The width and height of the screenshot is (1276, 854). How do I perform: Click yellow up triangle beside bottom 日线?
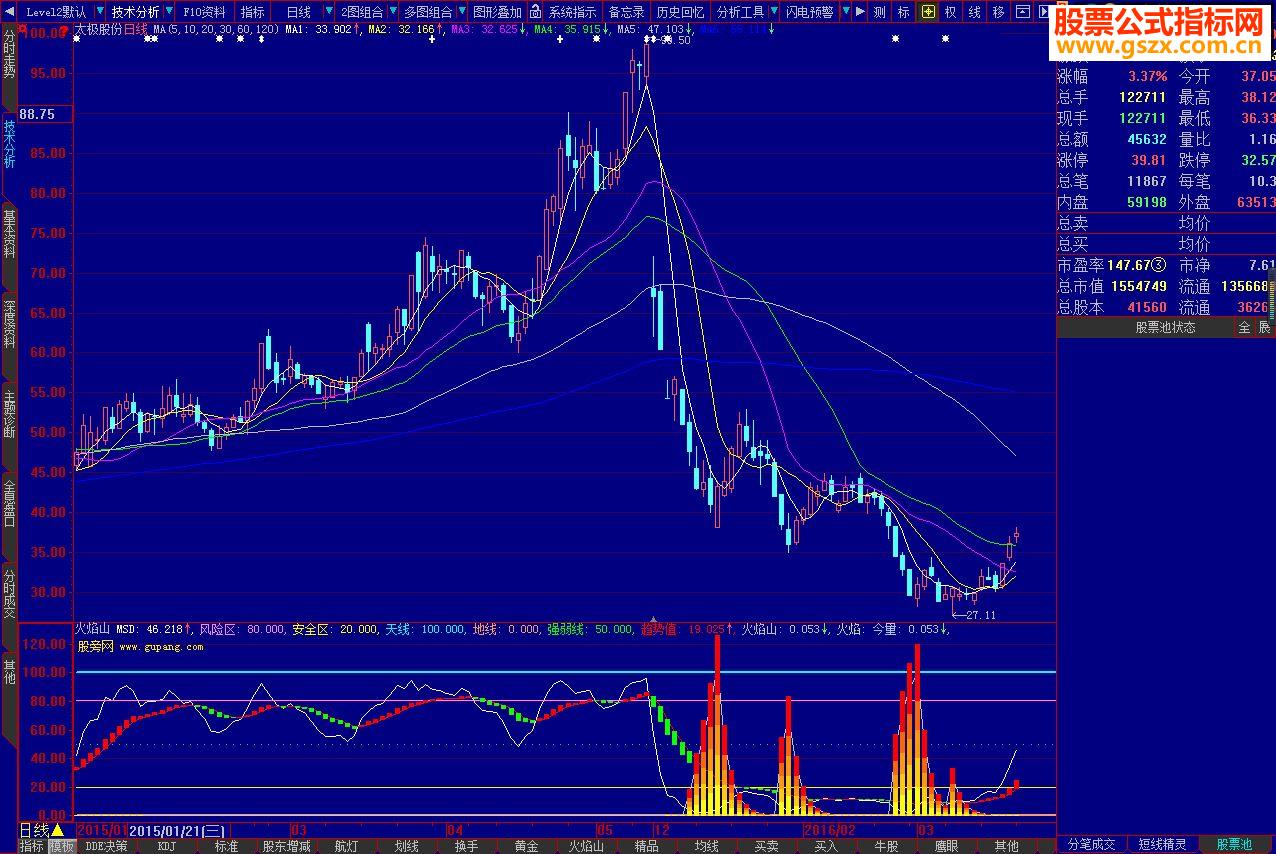59,830
